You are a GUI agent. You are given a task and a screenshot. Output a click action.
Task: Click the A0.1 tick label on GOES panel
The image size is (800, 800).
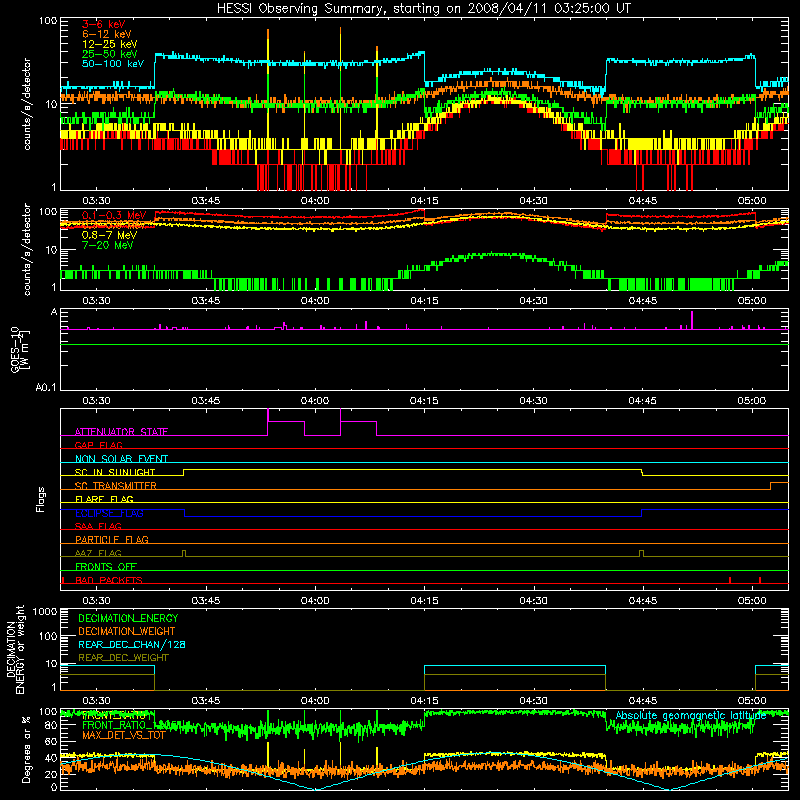pyautogui.click(x=46, y=388)
